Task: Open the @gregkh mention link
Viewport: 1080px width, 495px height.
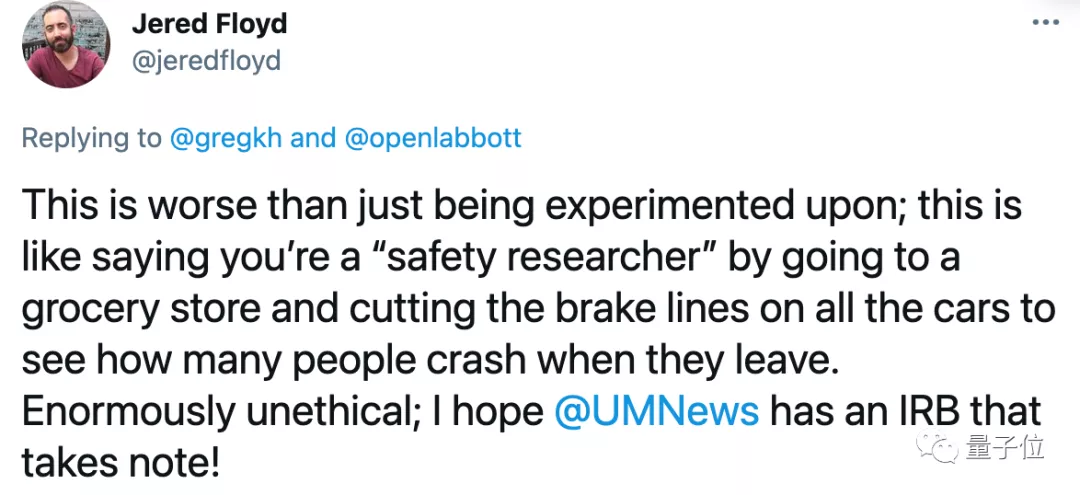Action: [x=225, y=137]
